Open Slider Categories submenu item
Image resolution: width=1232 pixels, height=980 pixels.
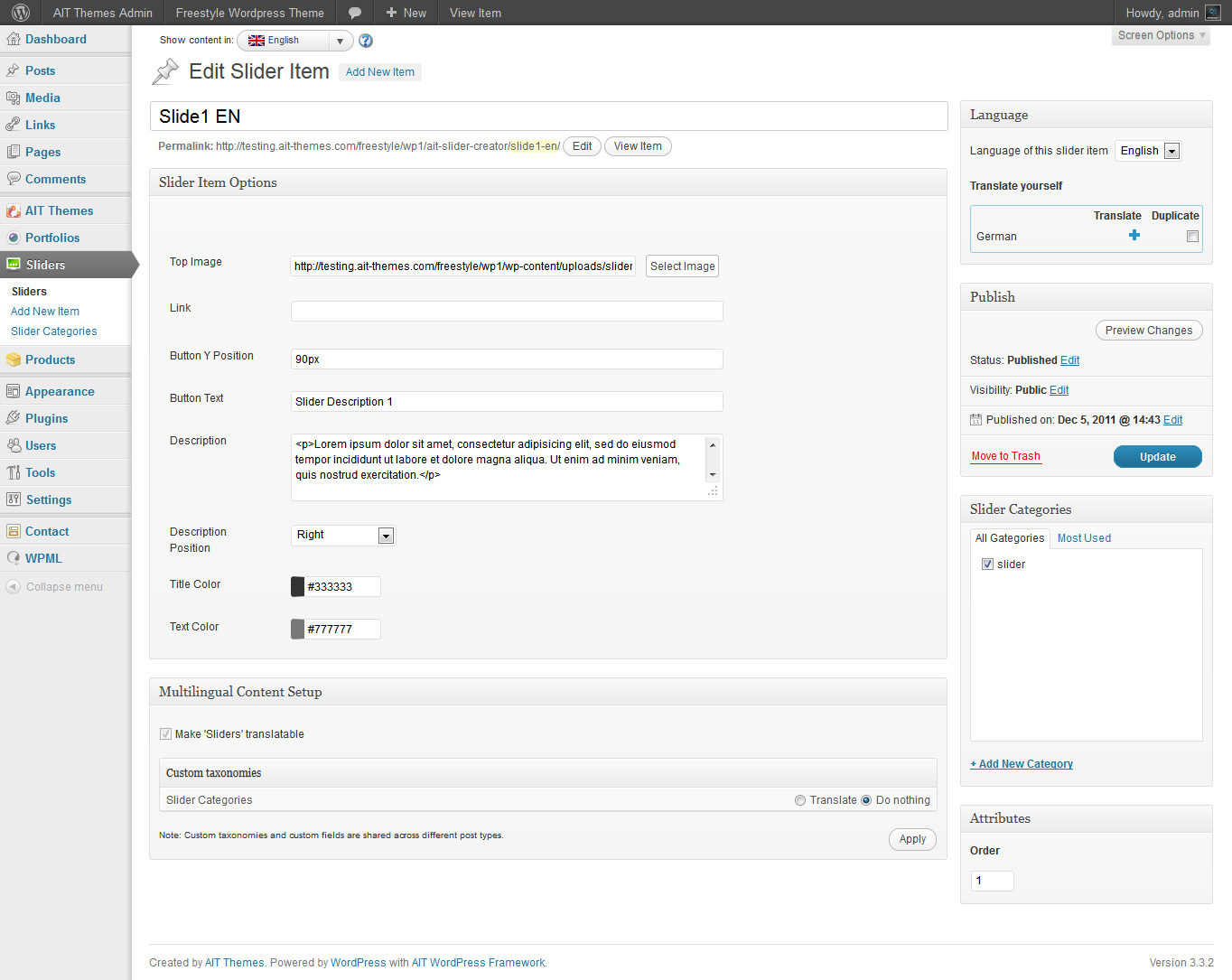point(54,331)
